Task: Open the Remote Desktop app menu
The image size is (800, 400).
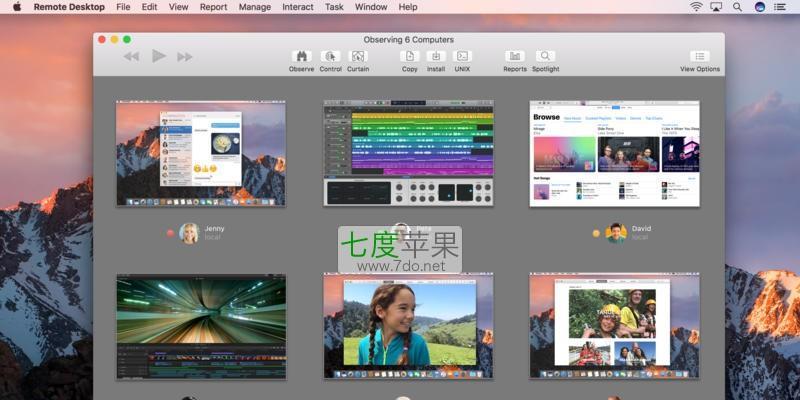Action: (69, 7)
